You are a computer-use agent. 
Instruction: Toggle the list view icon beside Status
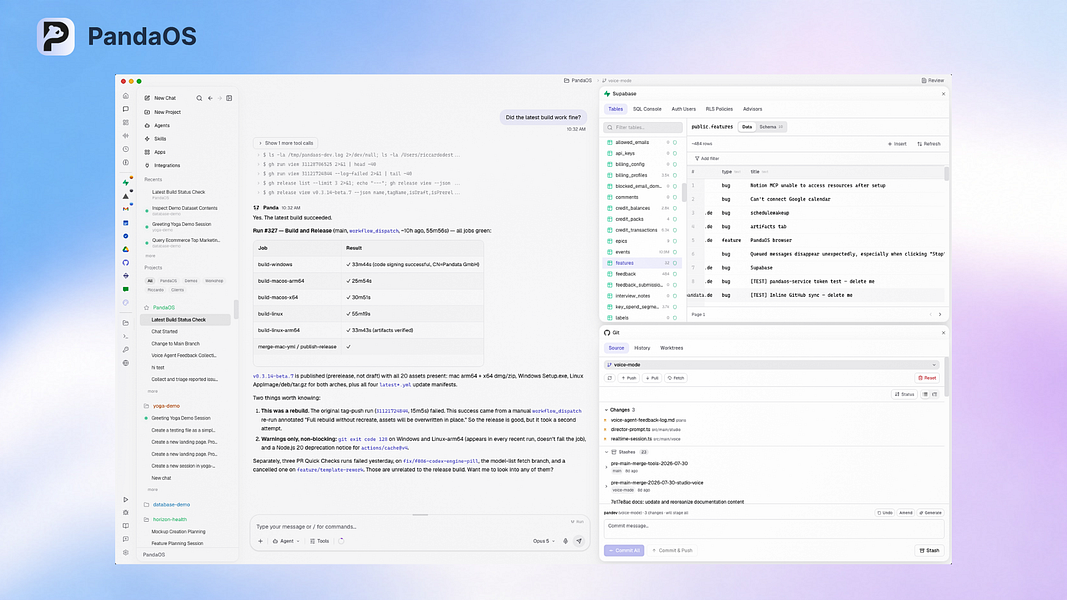pos(925,394)
